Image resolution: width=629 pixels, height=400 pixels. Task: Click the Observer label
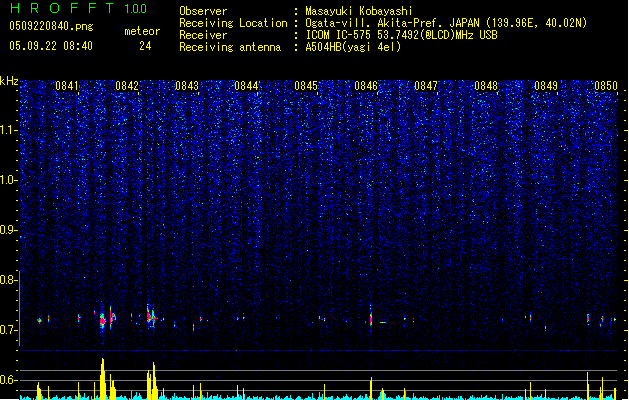[x=203, y=11]
